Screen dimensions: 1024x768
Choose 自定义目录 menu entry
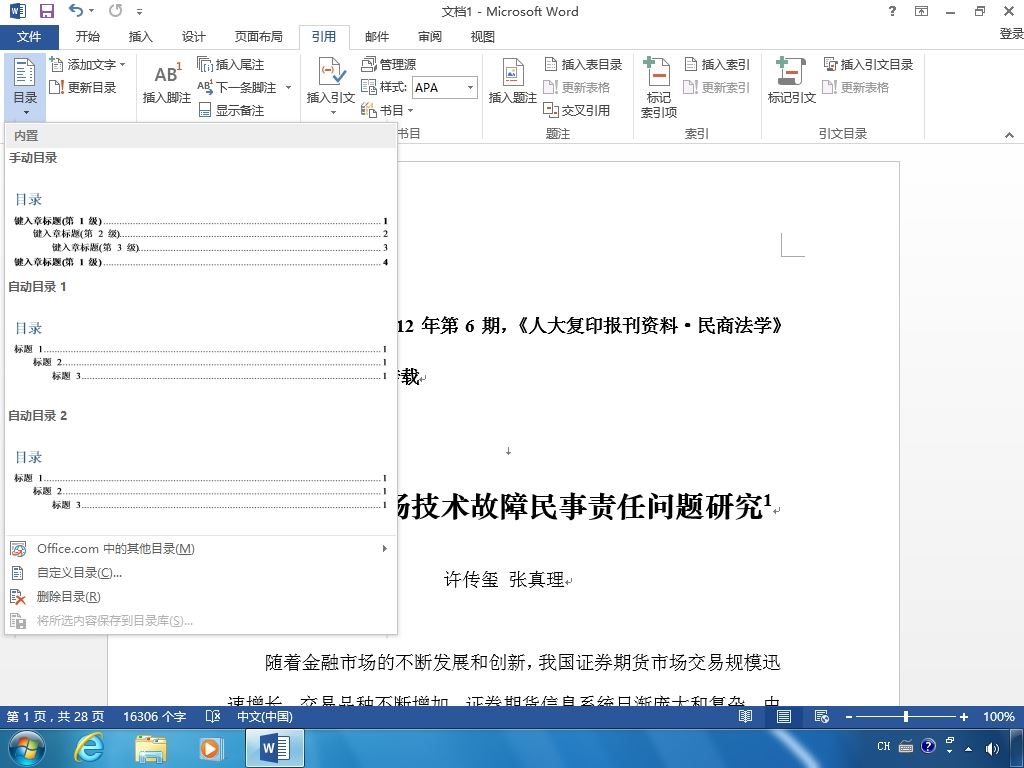pos(200,573)
